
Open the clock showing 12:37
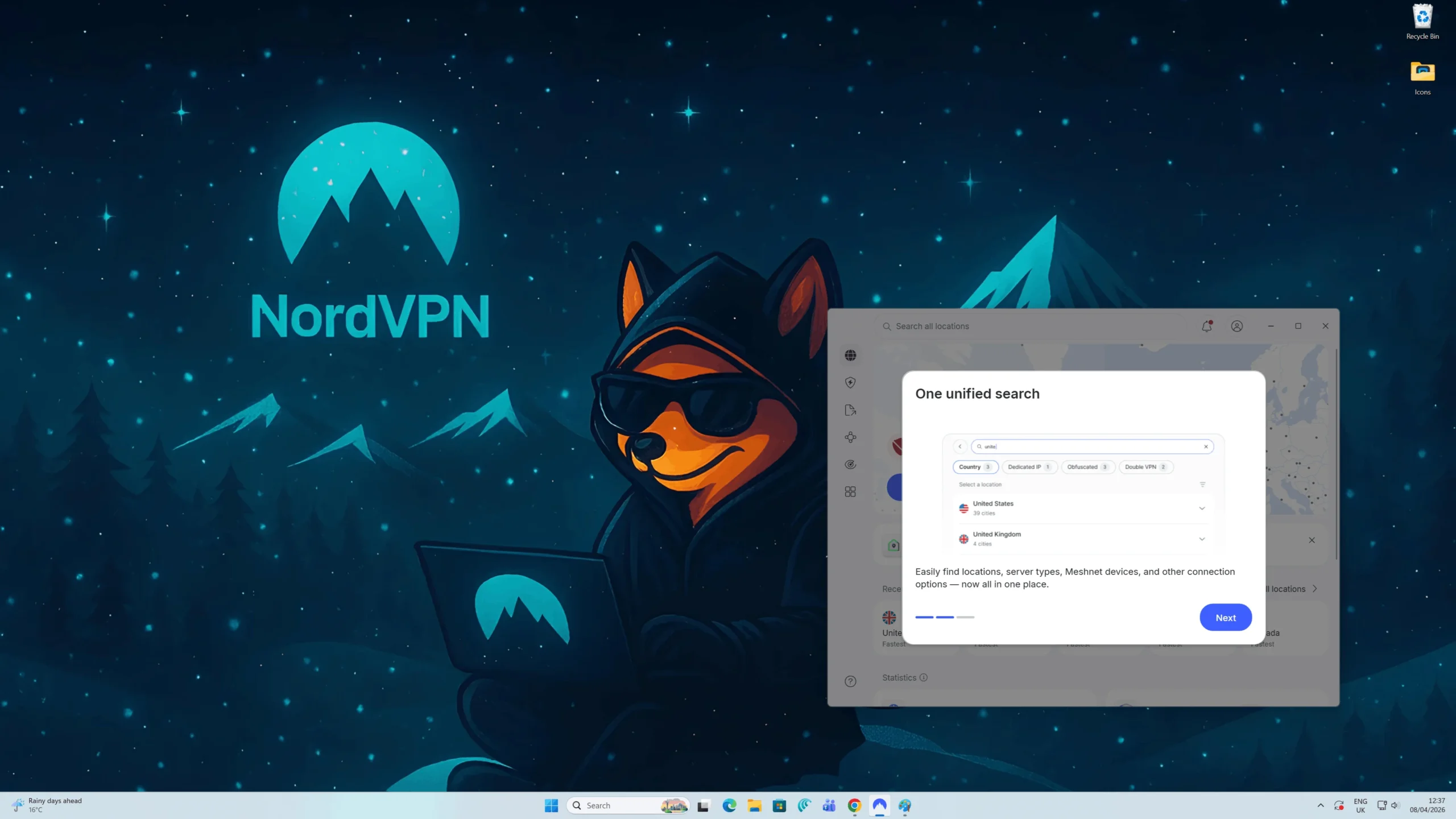point(1427,805)
